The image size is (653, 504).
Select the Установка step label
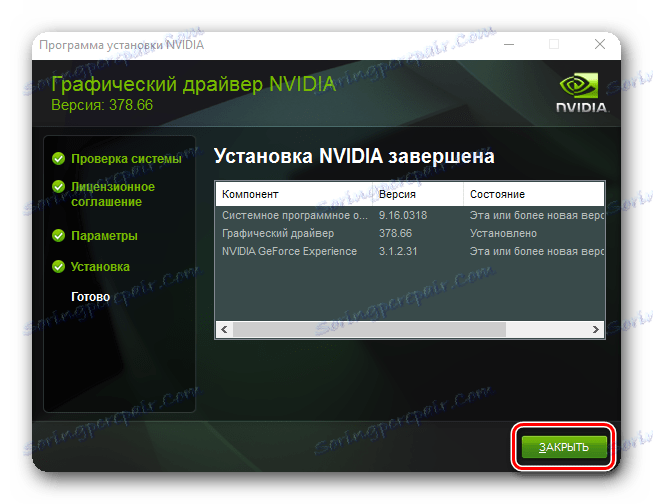pyautogui.click(x=100, y=267)
